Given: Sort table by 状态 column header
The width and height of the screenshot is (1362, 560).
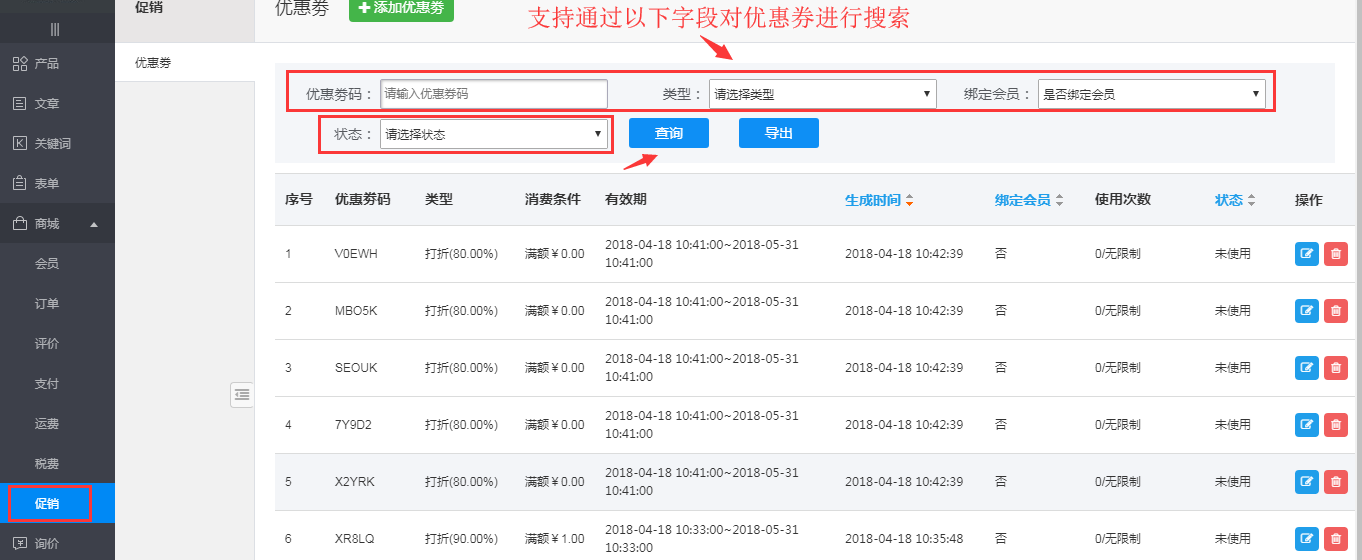Looking at the screenshot, I should (x=1234, y=200).
